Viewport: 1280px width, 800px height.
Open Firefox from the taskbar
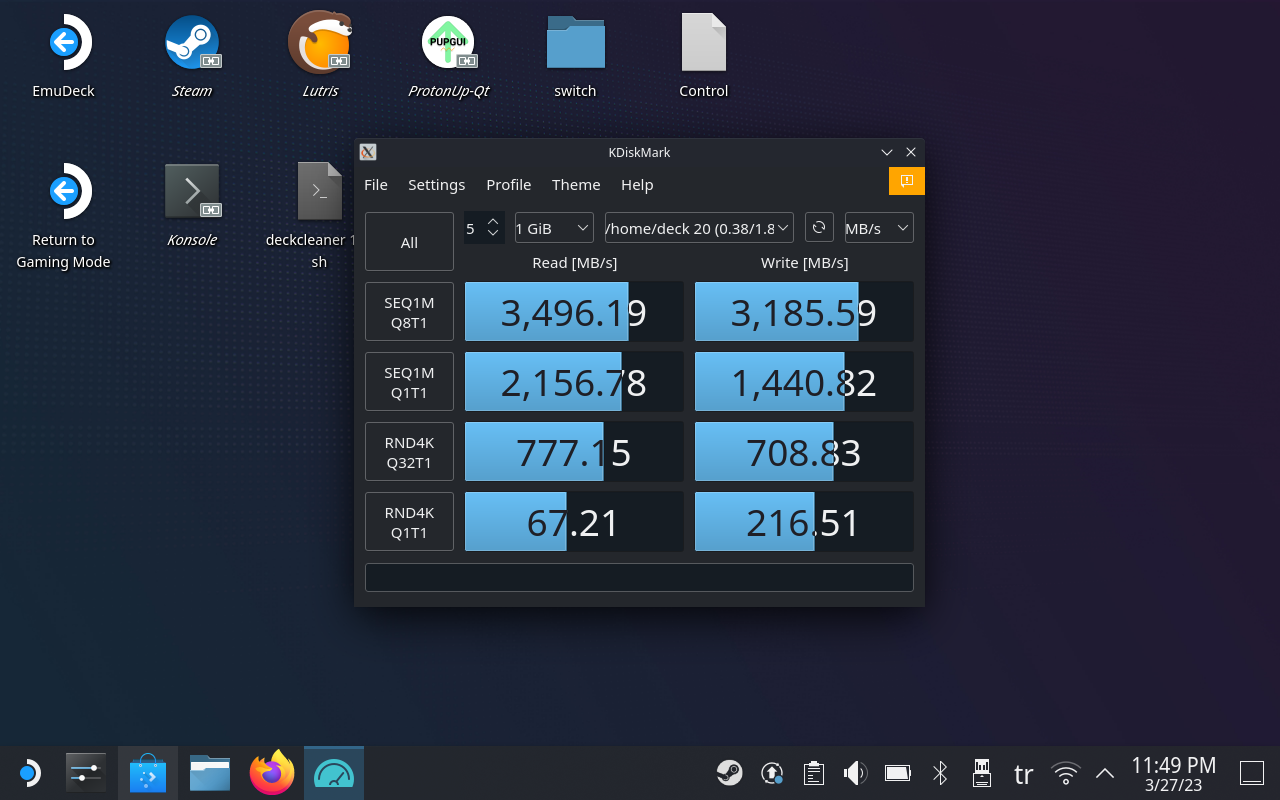[272, 773]
